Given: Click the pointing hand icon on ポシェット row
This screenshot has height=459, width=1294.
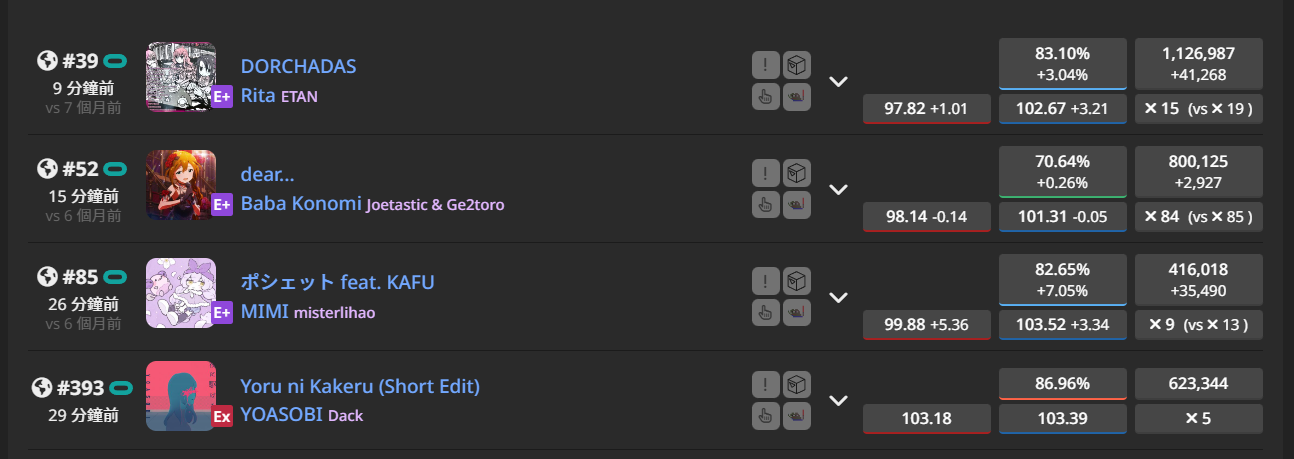Looking at the screenshot, I should (765, 312).
